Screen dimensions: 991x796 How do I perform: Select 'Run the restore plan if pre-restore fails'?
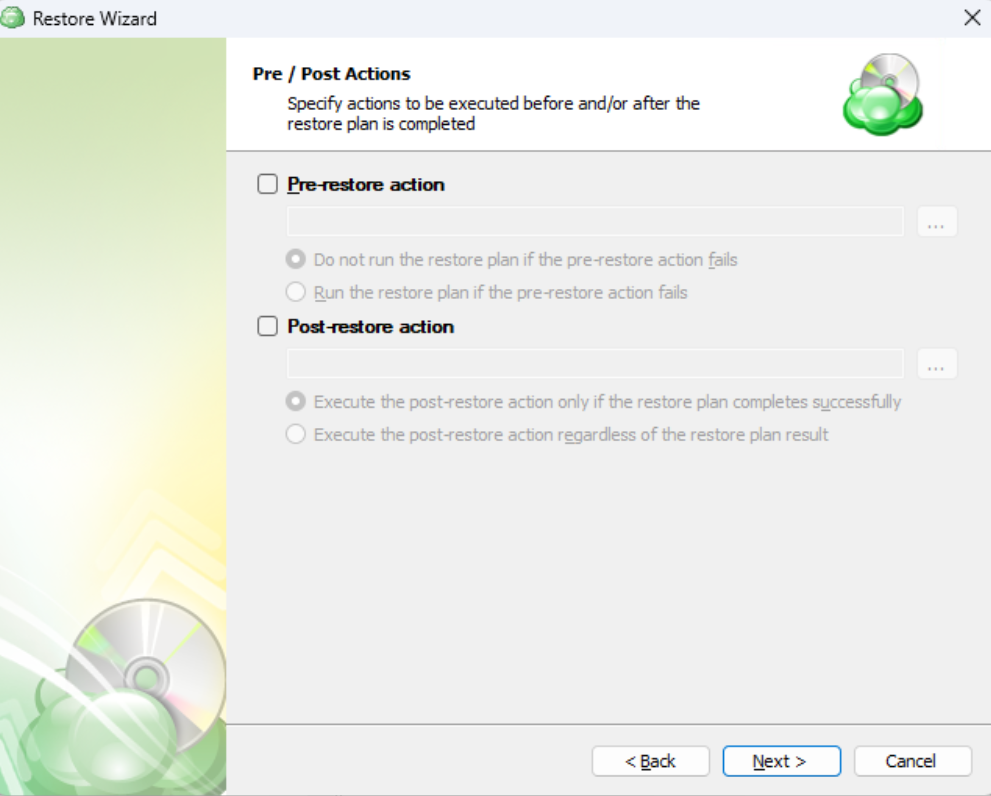pyautogui.click(x=296, y=292)
